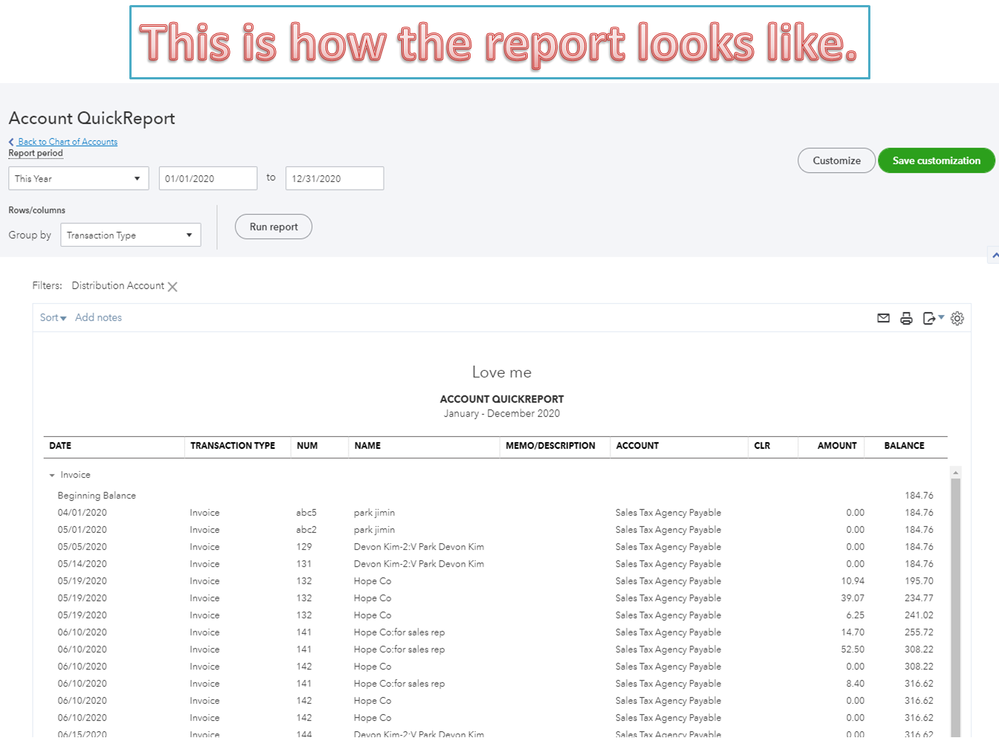Screen dimensions: 999x749
Task: Open report settings gear icon
Action: click(x=957, y=318)
